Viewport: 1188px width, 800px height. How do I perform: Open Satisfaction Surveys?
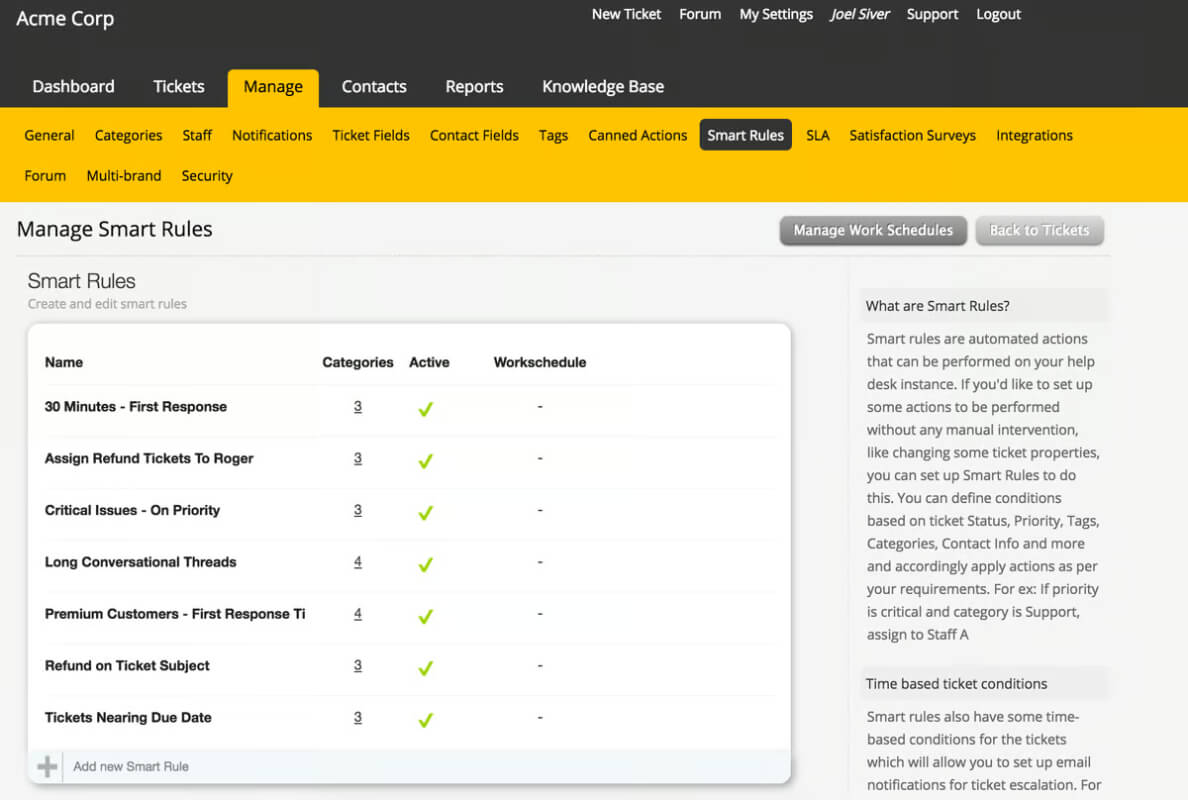pos(912,135)
